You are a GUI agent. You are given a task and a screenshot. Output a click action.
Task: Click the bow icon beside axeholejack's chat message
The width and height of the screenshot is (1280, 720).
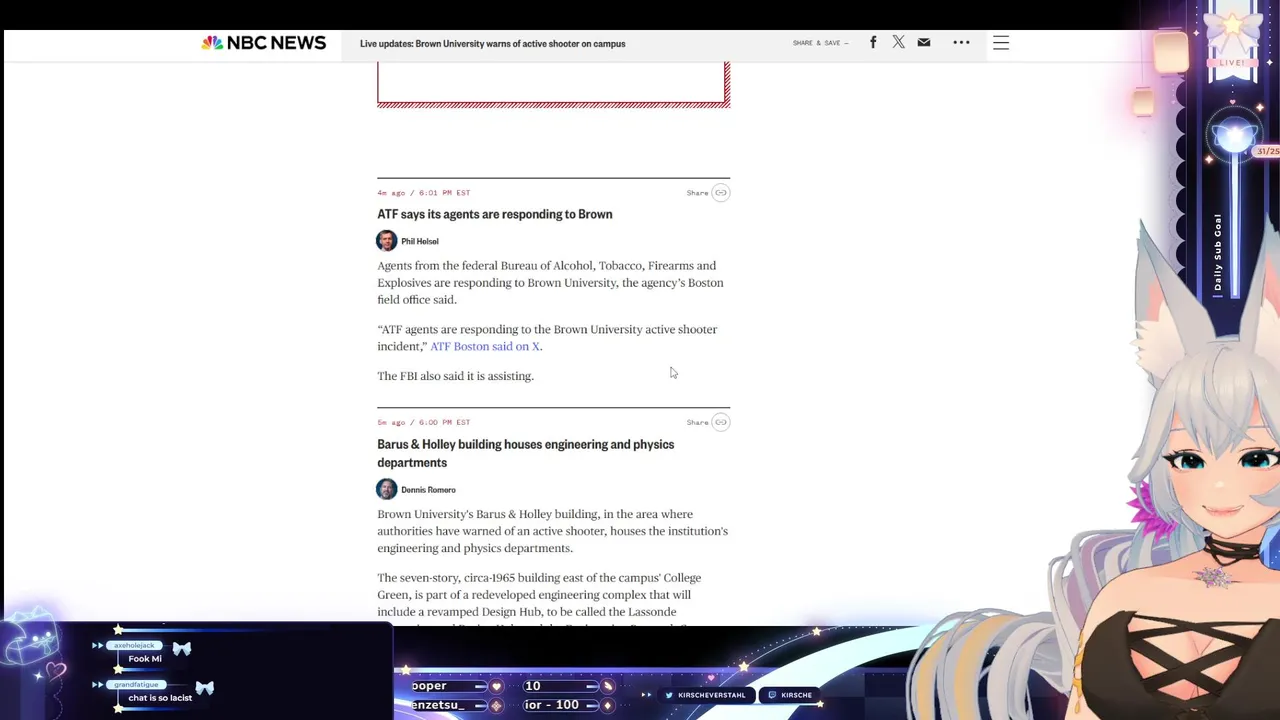click(181, 649)
